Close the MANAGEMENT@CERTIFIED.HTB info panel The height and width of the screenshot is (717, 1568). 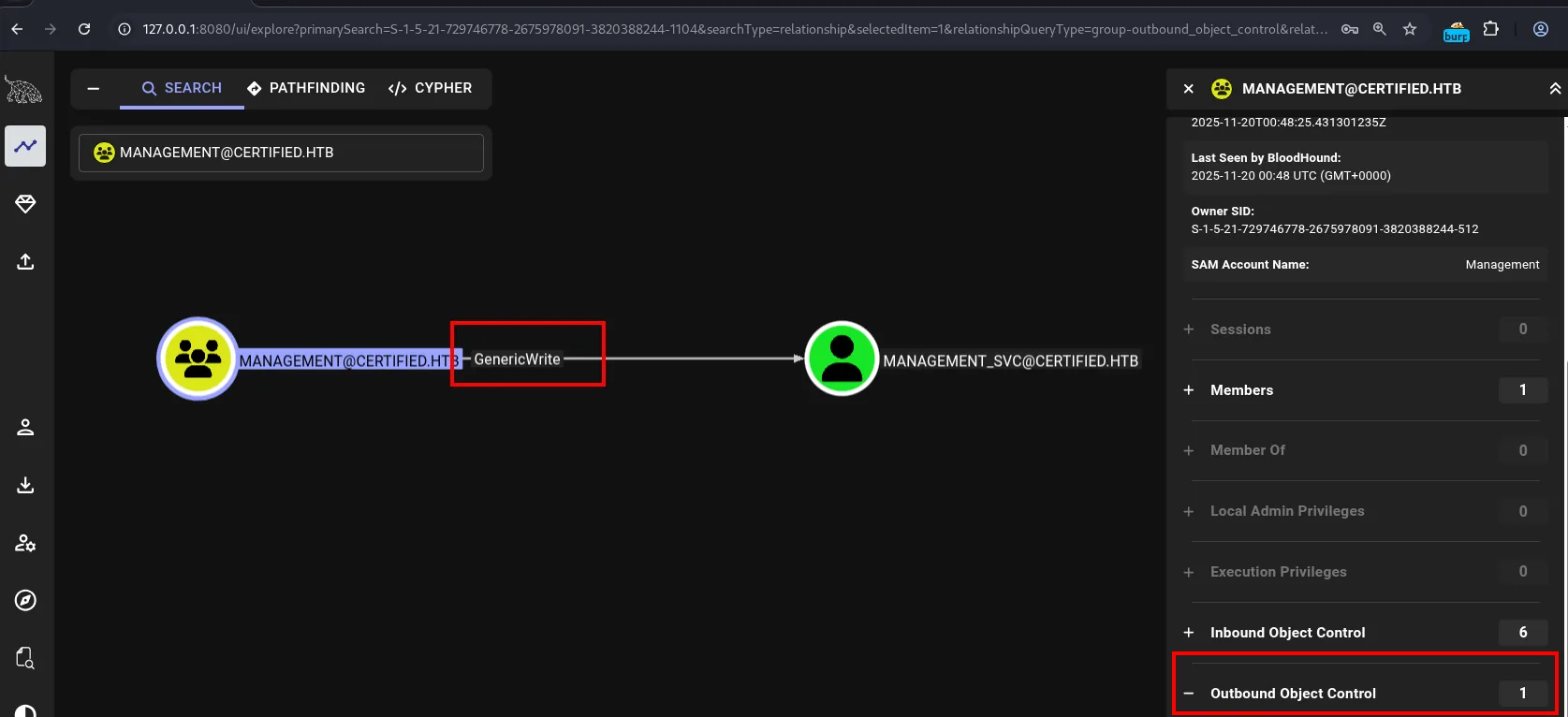(x=1188, y=89)
